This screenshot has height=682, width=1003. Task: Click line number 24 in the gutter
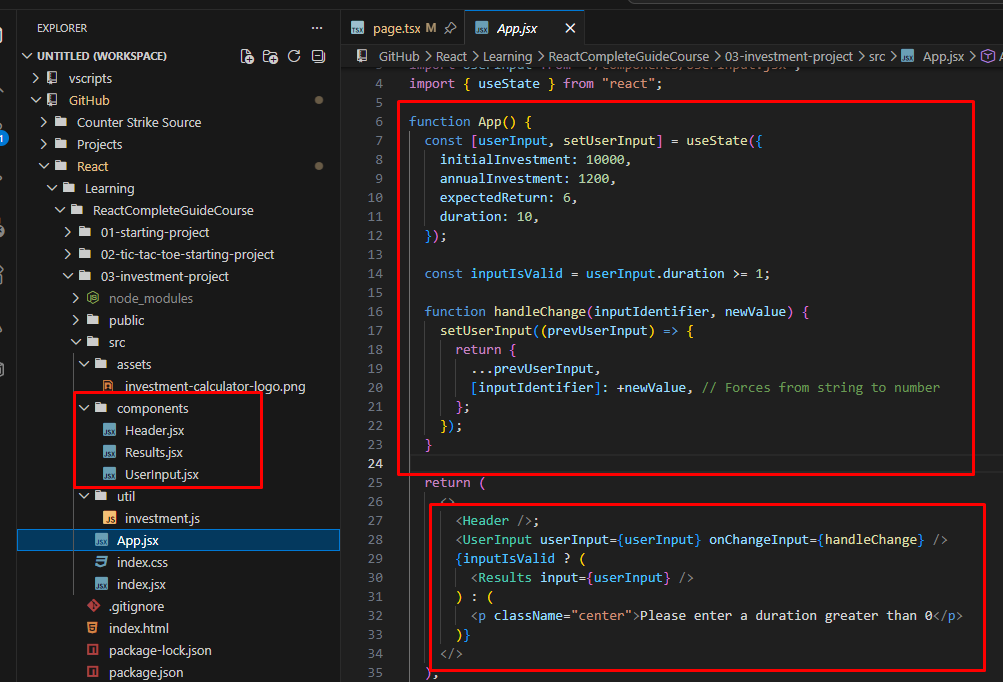(x=376, y=463)
